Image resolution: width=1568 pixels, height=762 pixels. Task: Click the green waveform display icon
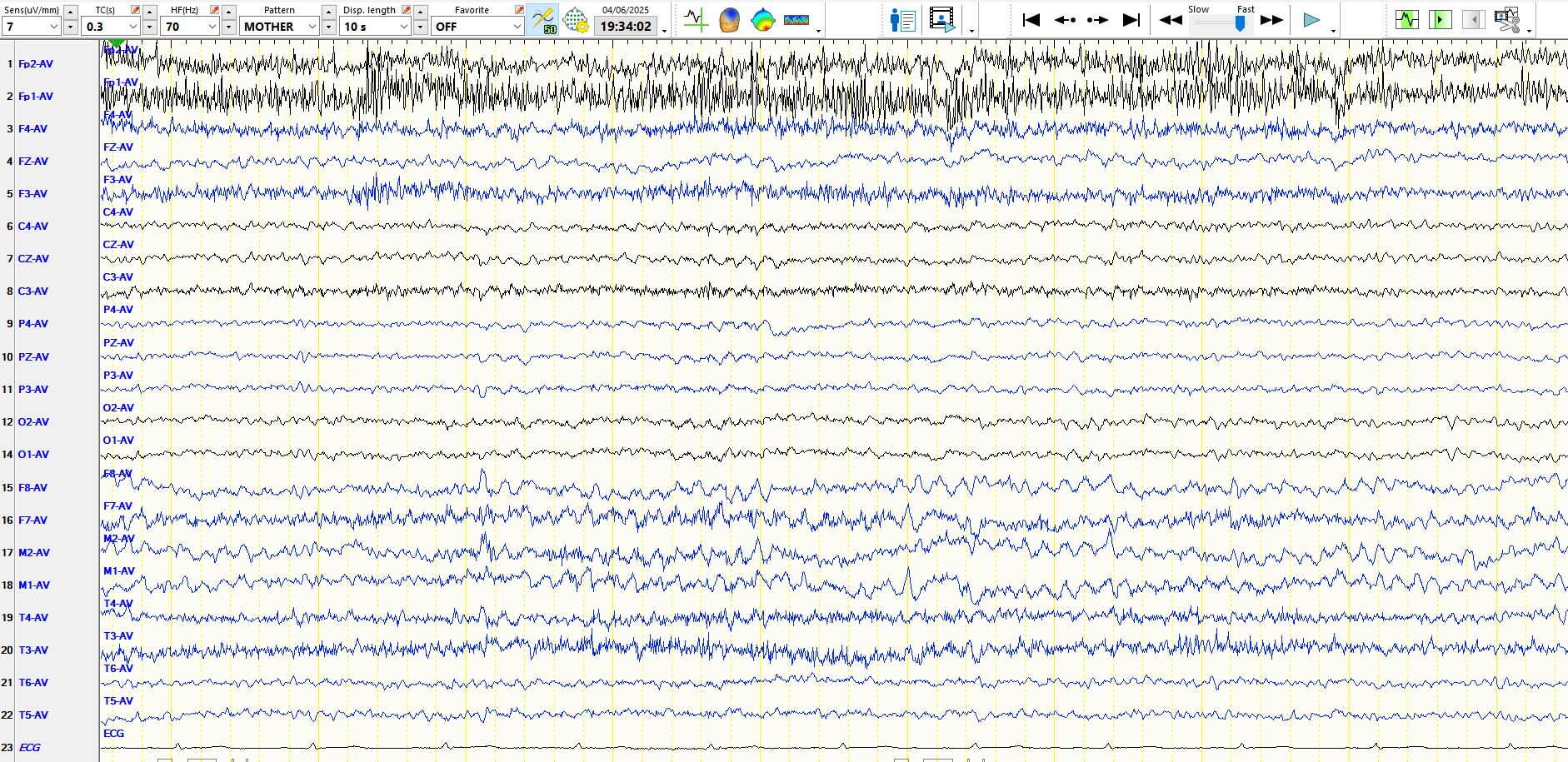pyautogui.click(x=1407, y=20)
